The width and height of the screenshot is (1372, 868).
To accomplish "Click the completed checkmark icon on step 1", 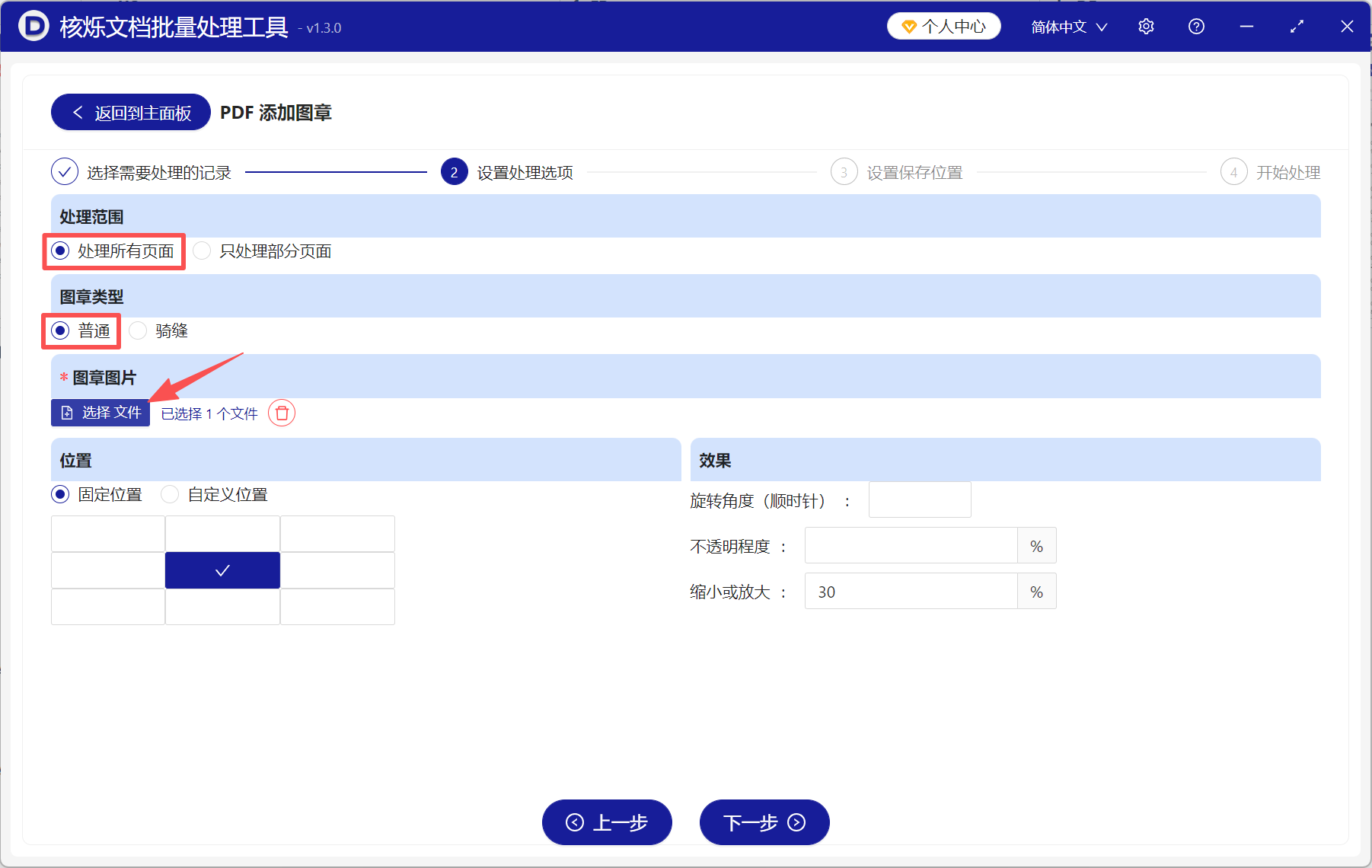I will [x=64, y=171].
